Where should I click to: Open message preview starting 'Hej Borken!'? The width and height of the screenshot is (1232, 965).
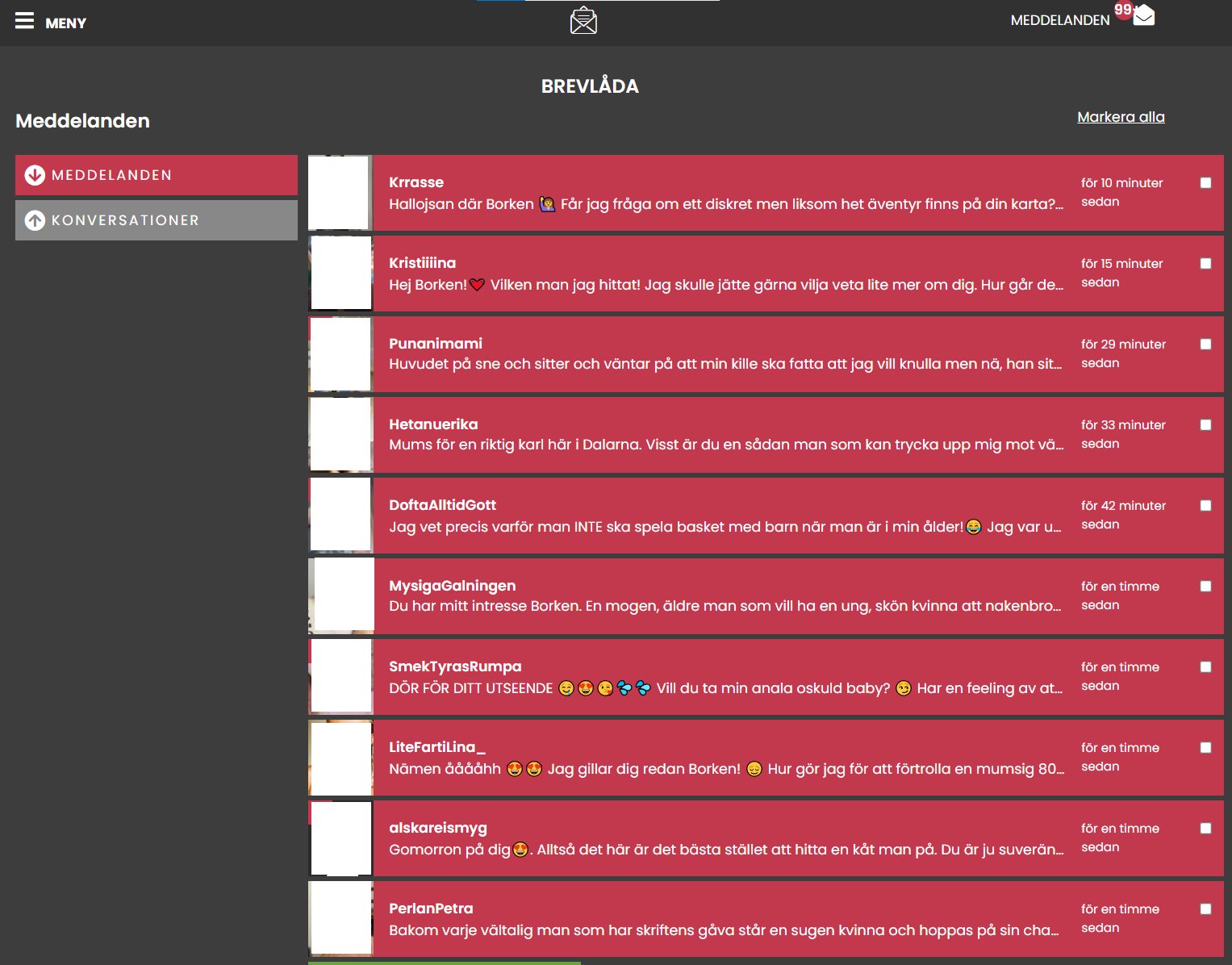[726, 285]
